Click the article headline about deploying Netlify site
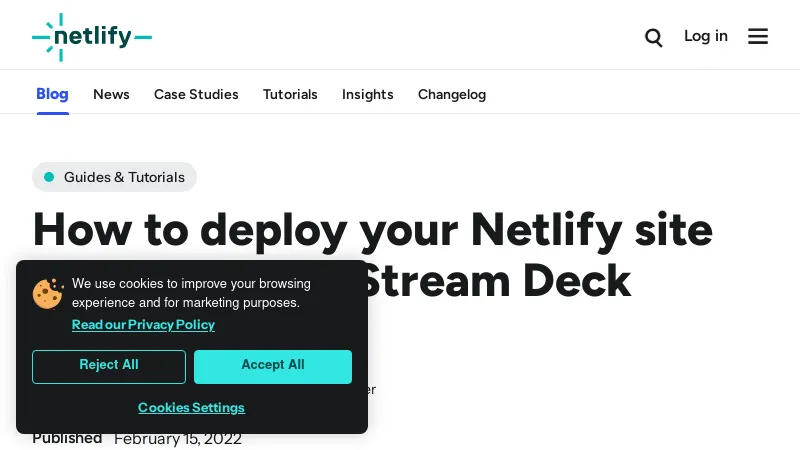This screenshot has width=800, height=450. point(372,230)
